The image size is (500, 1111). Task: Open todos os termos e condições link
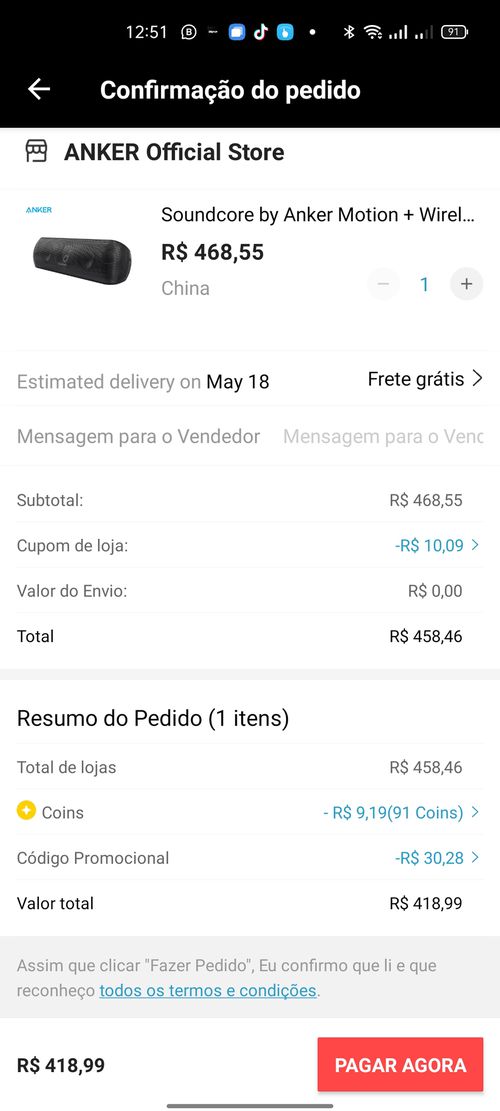coord(208,990)
